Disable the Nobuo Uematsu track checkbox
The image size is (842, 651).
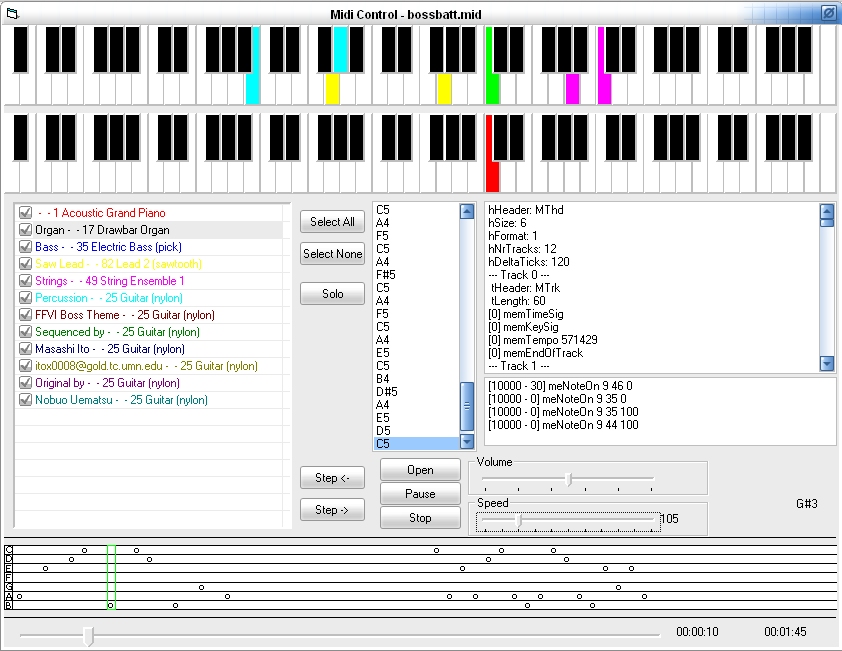coord(25,400)
